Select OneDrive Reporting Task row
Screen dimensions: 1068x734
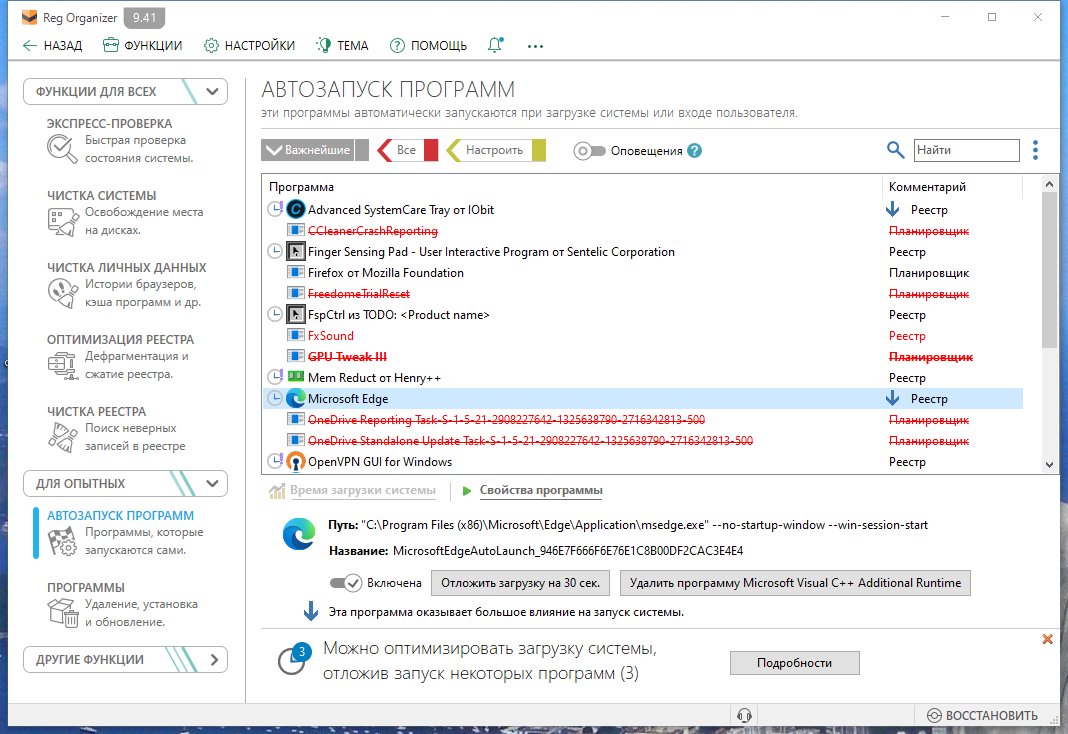pos(643,419)
